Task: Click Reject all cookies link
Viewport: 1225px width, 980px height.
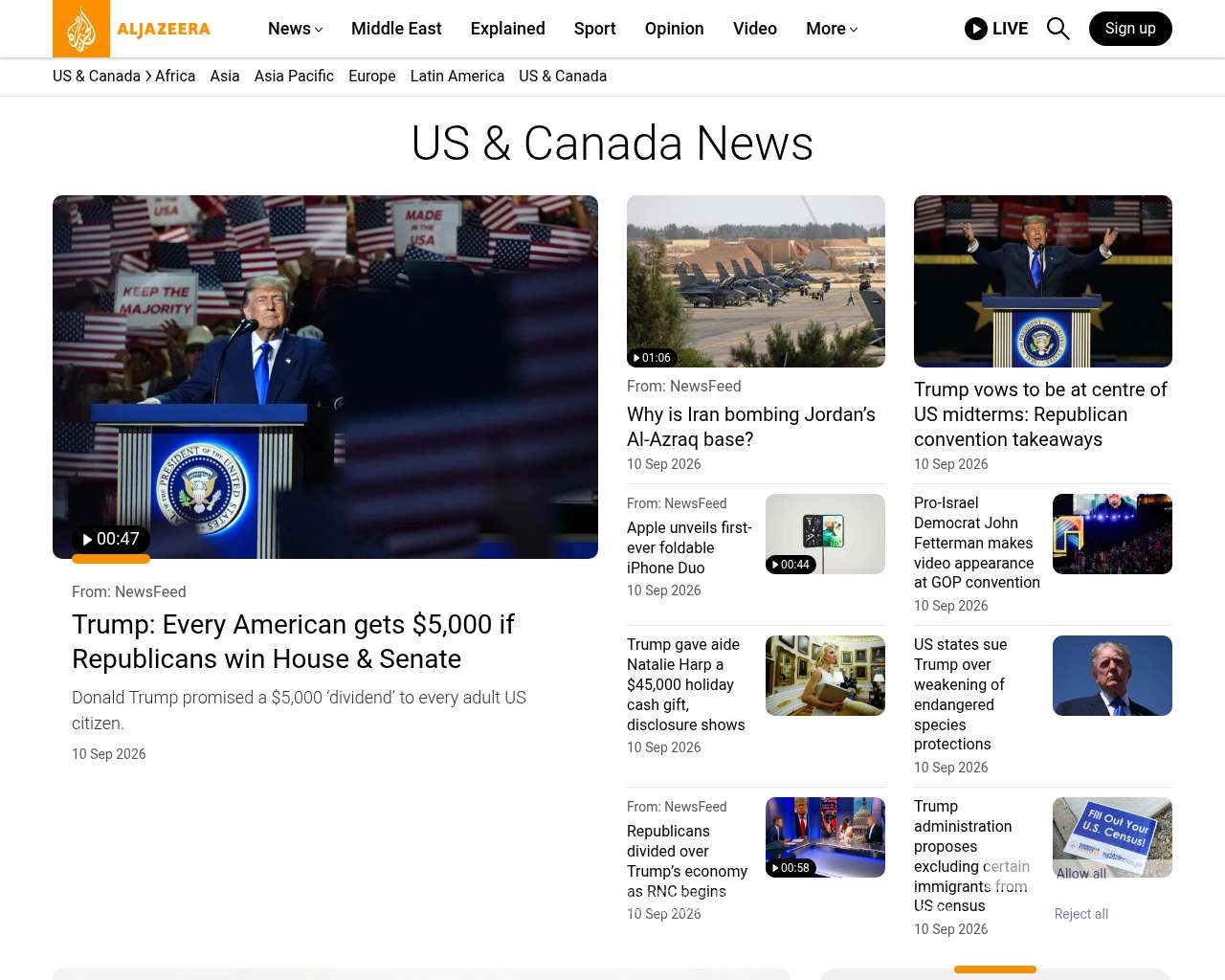Action: pyautogui.click(x=1081, y=914)
